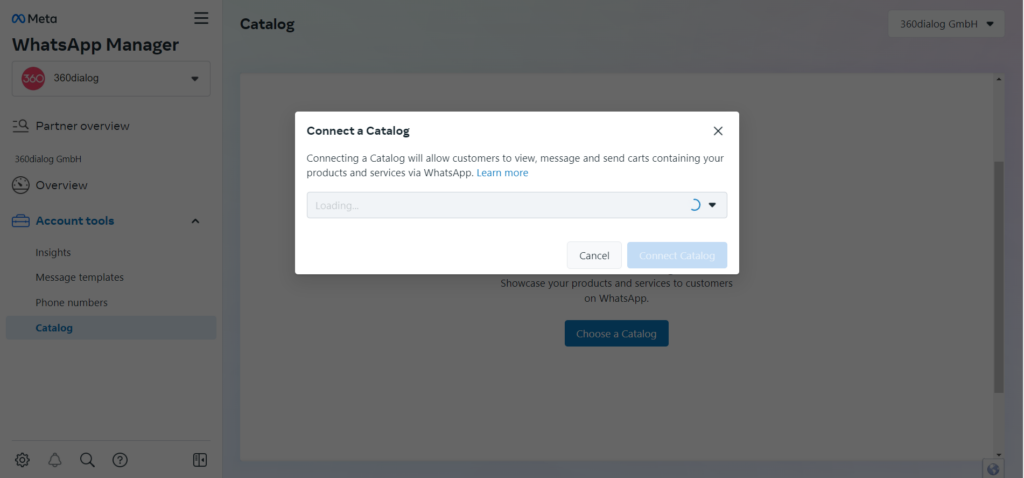The height and width of the screenshot is (478, 1024).
Task: Go to Partner overview
Action: (x=82, y=126)
